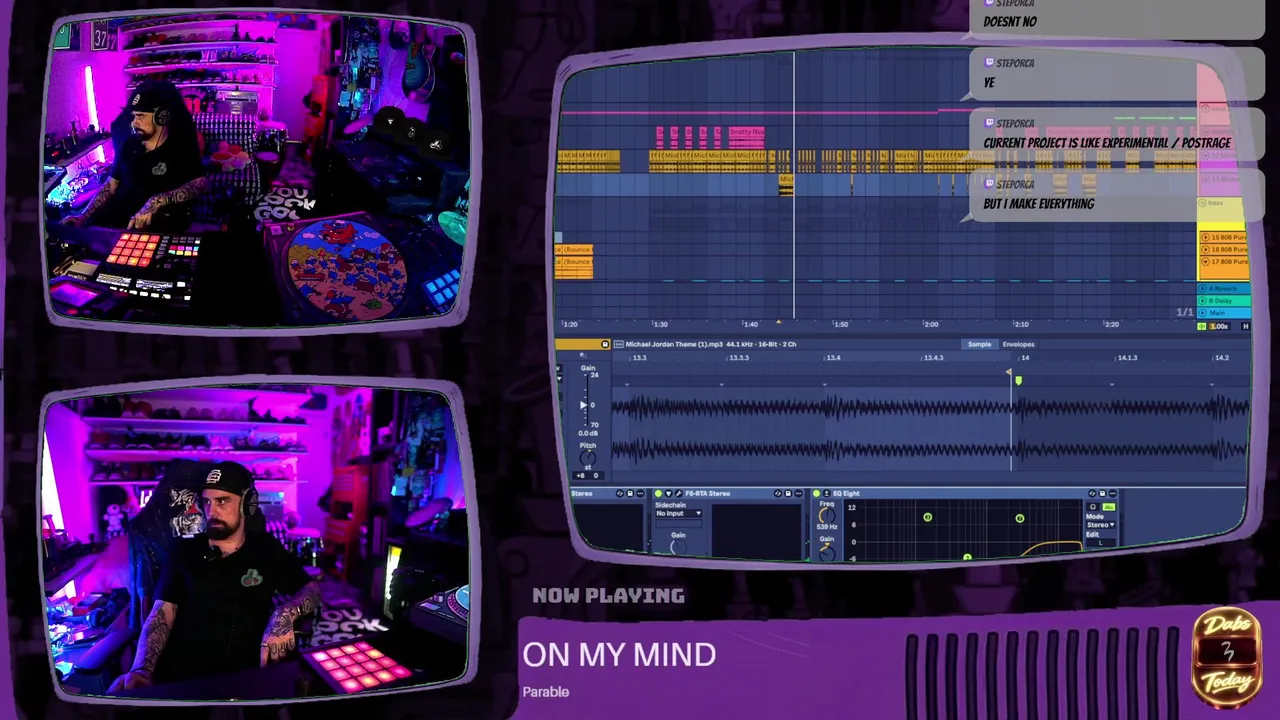Click the clip Pitch knob

[x=588, y=458]
